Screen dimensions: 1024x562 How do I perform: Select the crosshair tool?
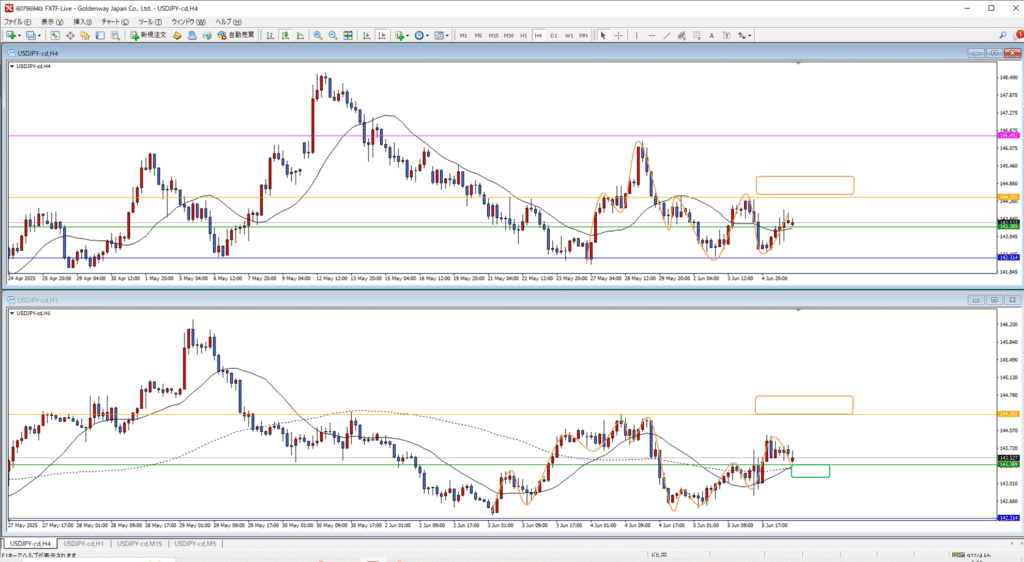tap(618, 35)
